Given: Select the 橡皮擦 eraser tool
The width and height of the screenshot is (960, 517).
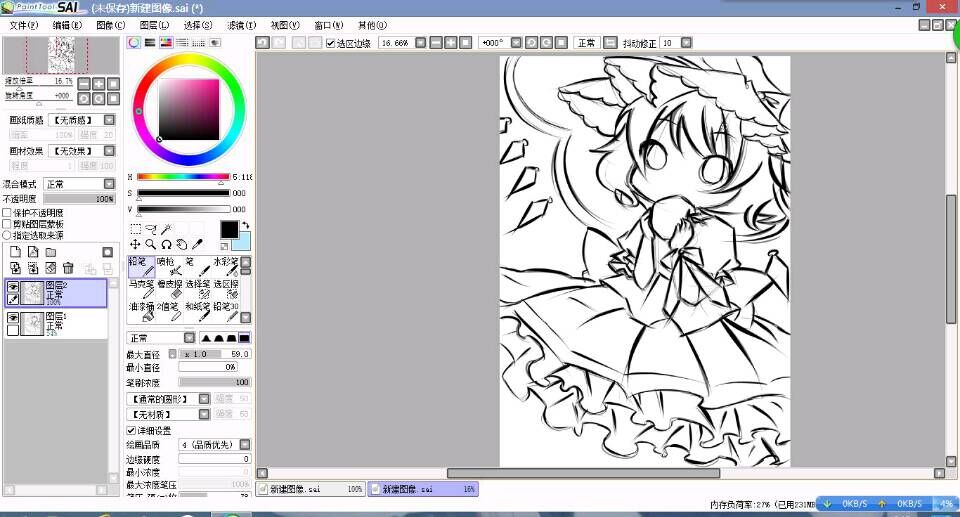Looking at the screenshot, I should click(x=170, y=289).
